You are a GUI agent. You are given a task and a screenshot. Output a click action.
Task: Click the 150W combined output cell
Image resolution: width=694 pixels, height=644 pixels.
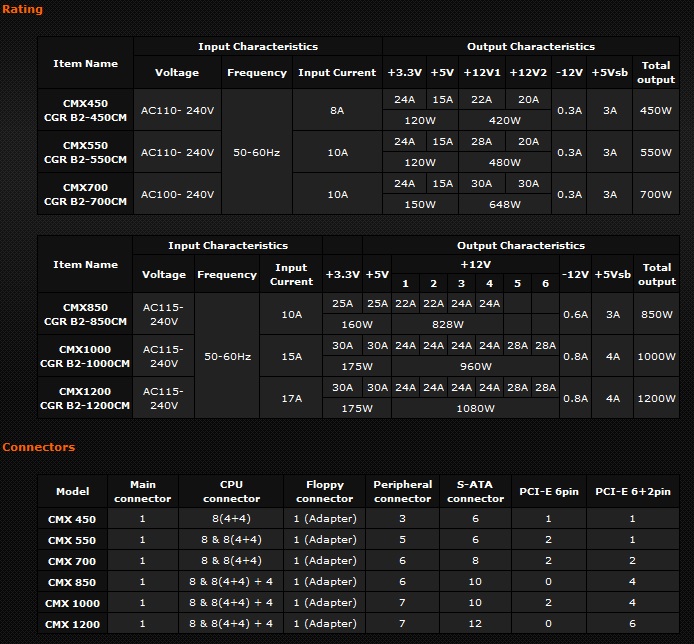point(420,204)
